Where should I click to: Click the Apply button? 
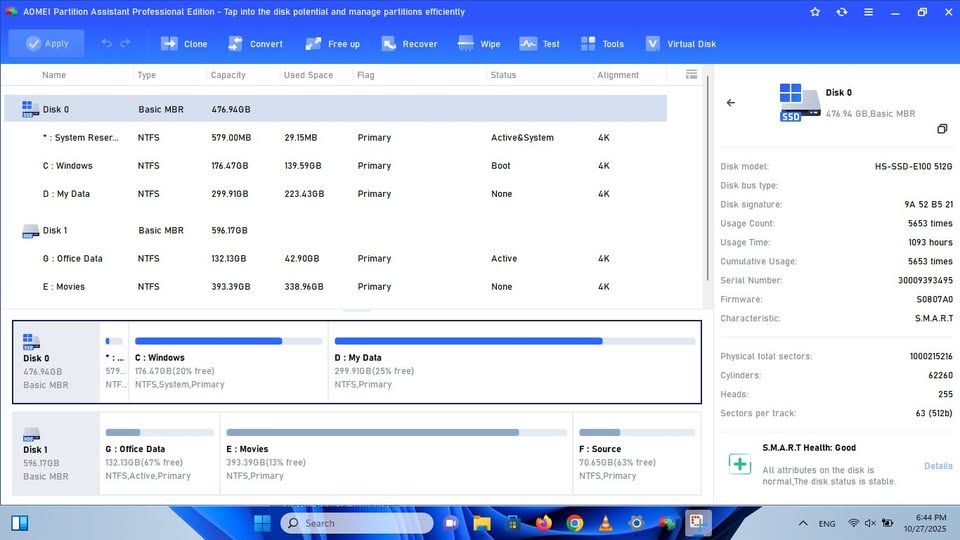(x=47, y=43)
